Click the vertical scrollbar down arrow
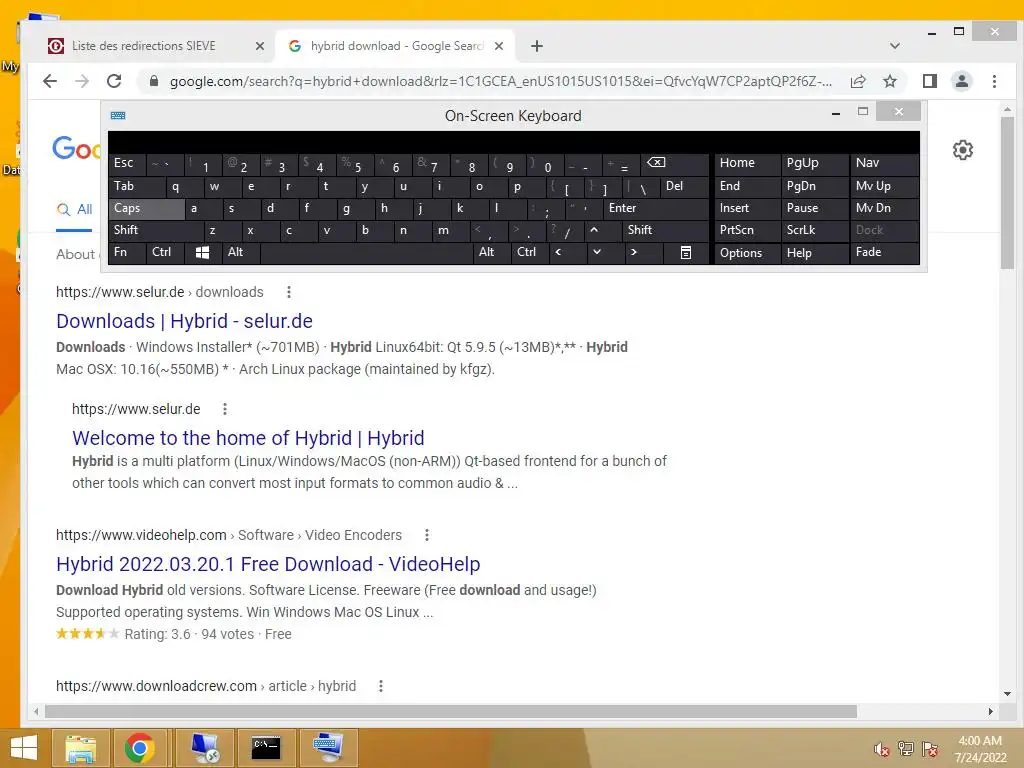Viewport: 1024px width, 768px height. point(1008,694)
